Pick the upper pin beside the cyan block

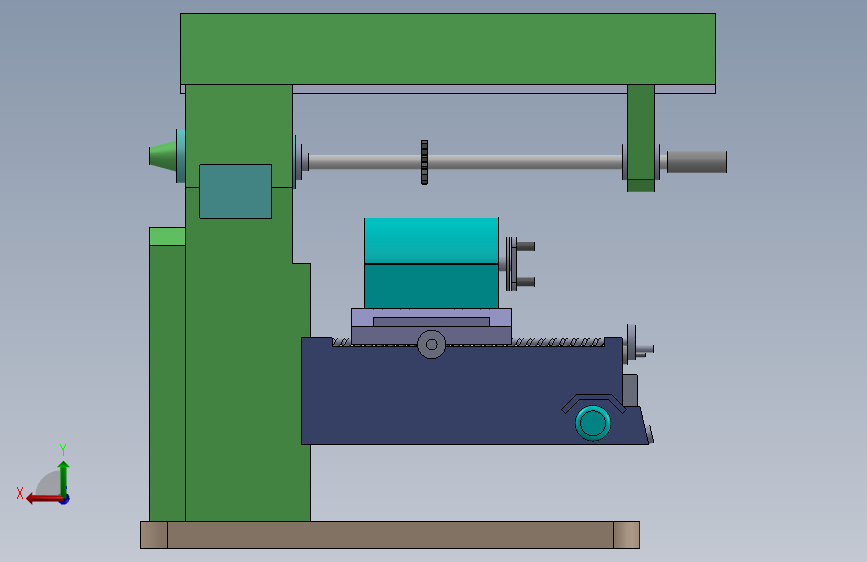525,247
